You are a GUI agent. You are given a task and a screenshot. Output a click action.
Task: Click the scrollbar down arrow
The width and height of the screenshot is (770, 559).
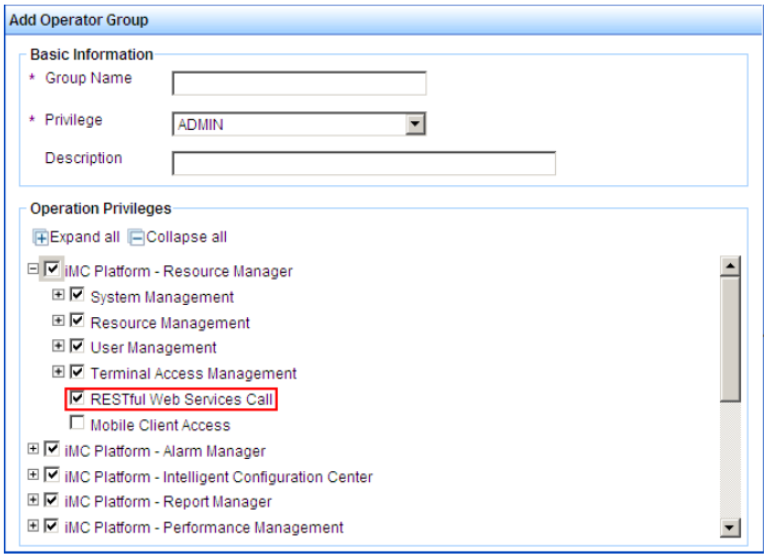tap(730, 528)
